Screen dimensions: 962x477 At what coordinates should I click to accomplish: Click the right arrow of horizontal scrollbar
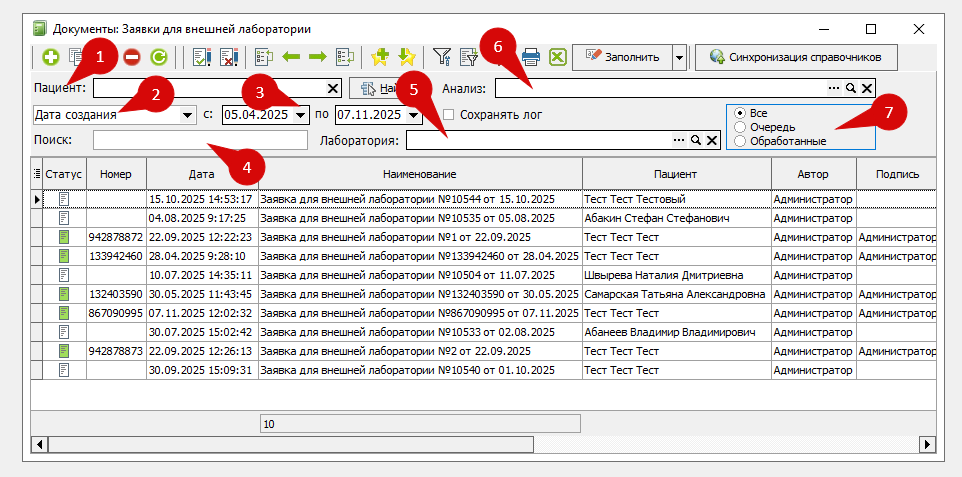point(927,443)
